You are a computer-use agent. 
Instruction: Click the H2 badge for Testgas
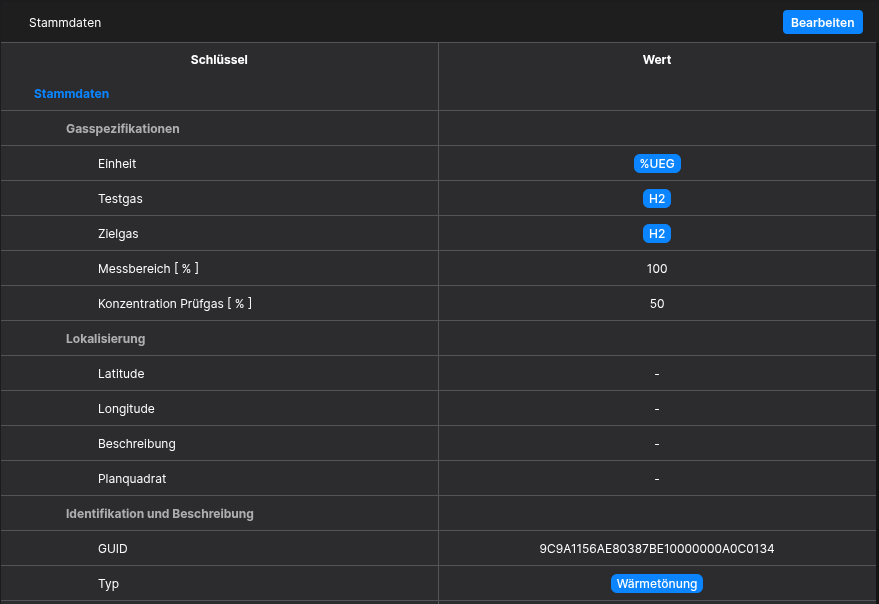point(657,199)
